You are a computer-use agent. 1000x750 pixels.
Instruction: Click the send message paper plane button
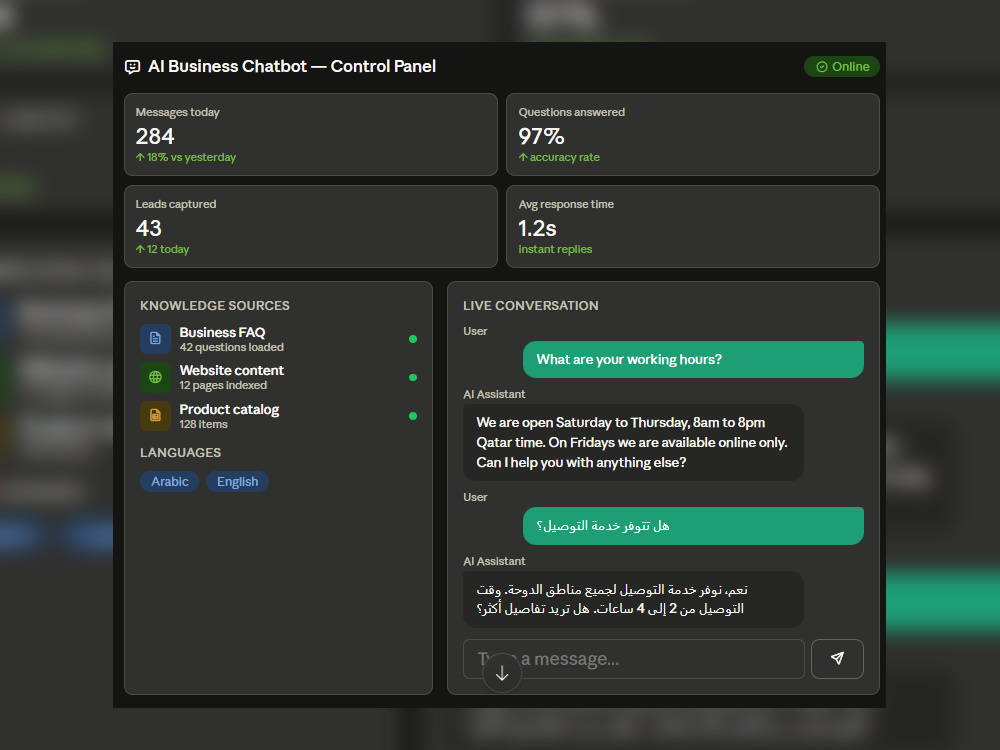(x=837, y=659)
